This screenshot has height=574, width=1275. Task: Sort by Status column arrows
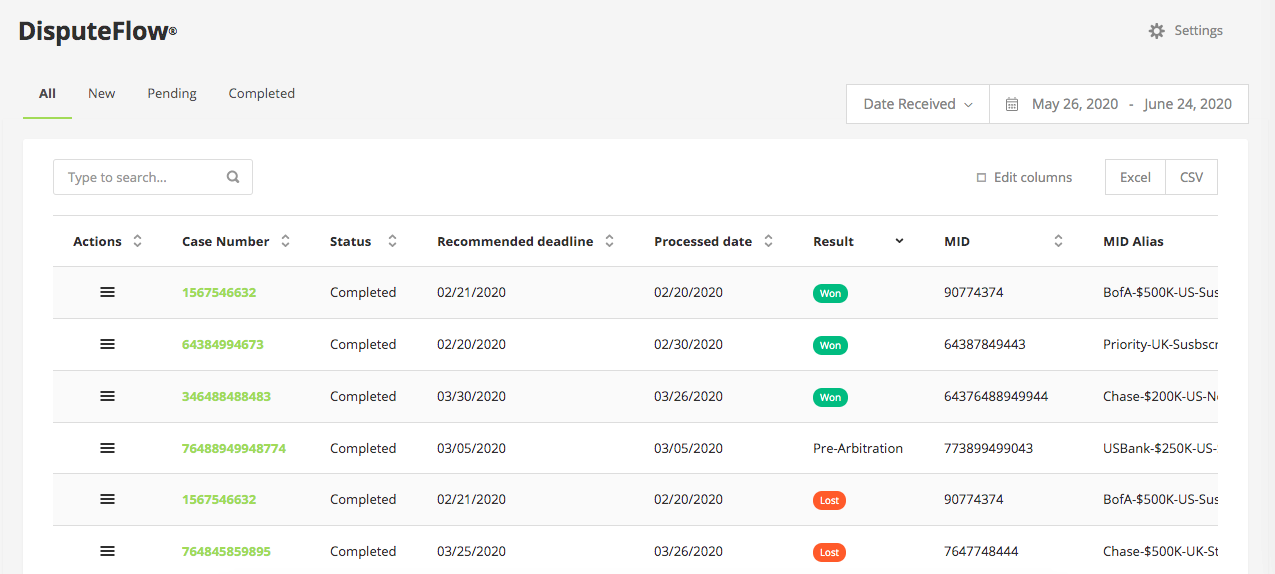pyautogui.click(x=392, y=241)
